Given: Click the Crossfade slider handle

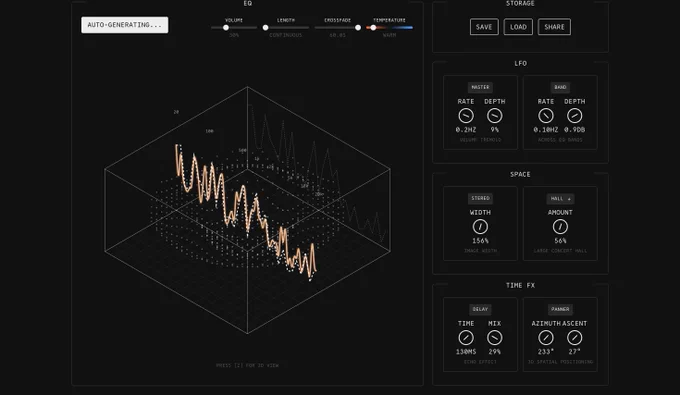Looking at the screenshot, I should click(x=358, y=28).
